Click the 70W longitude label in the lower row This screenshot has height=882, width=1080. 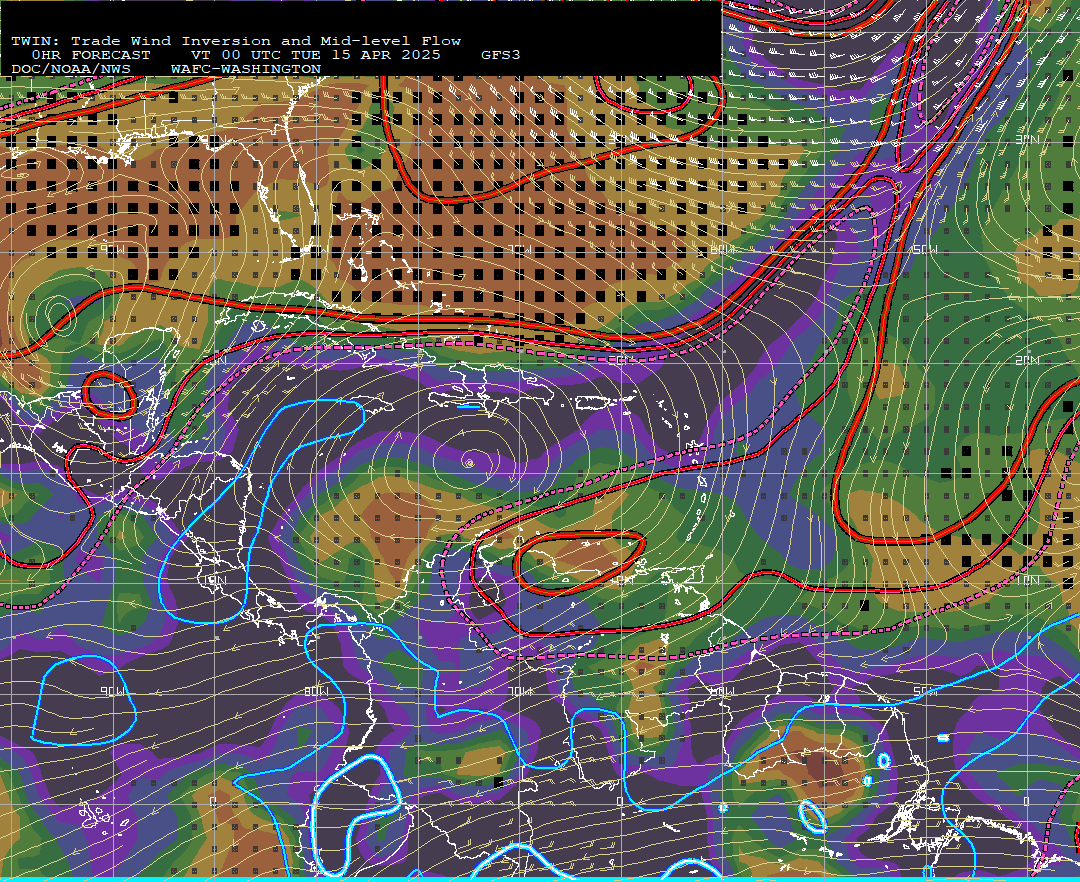[520, 691]
